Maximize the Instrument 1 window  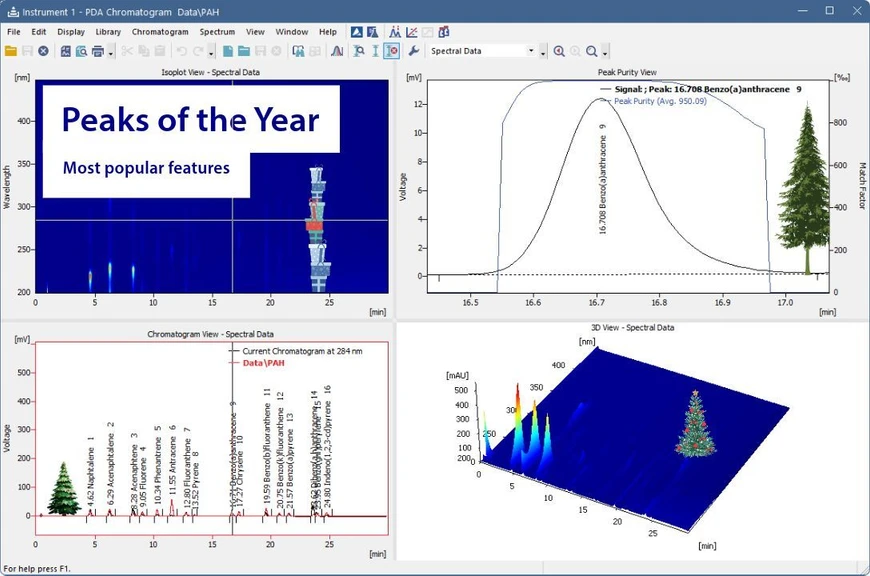coord(829,11)
